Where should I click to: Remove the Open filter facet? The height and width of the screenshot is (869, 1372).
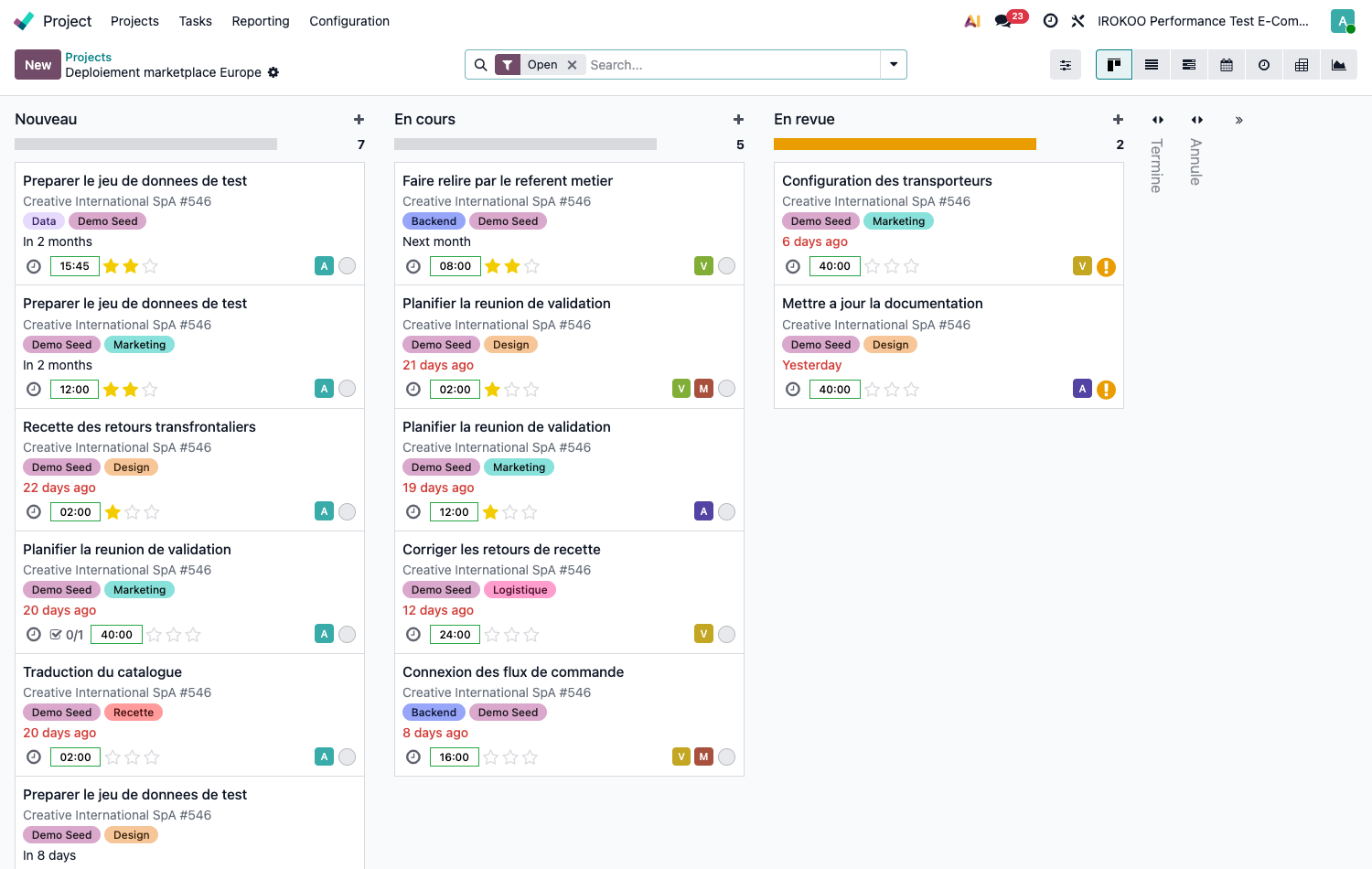573,65
